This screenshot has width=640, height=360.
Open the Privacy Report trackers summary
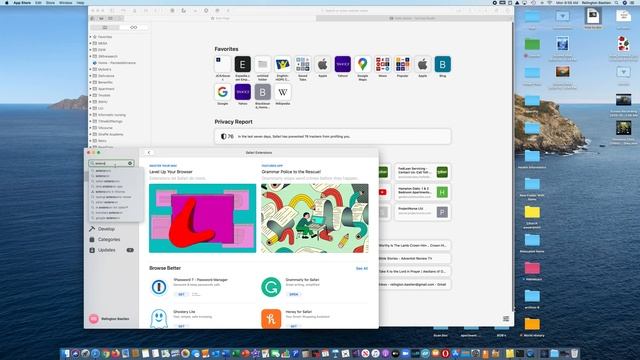click(333, 136)
